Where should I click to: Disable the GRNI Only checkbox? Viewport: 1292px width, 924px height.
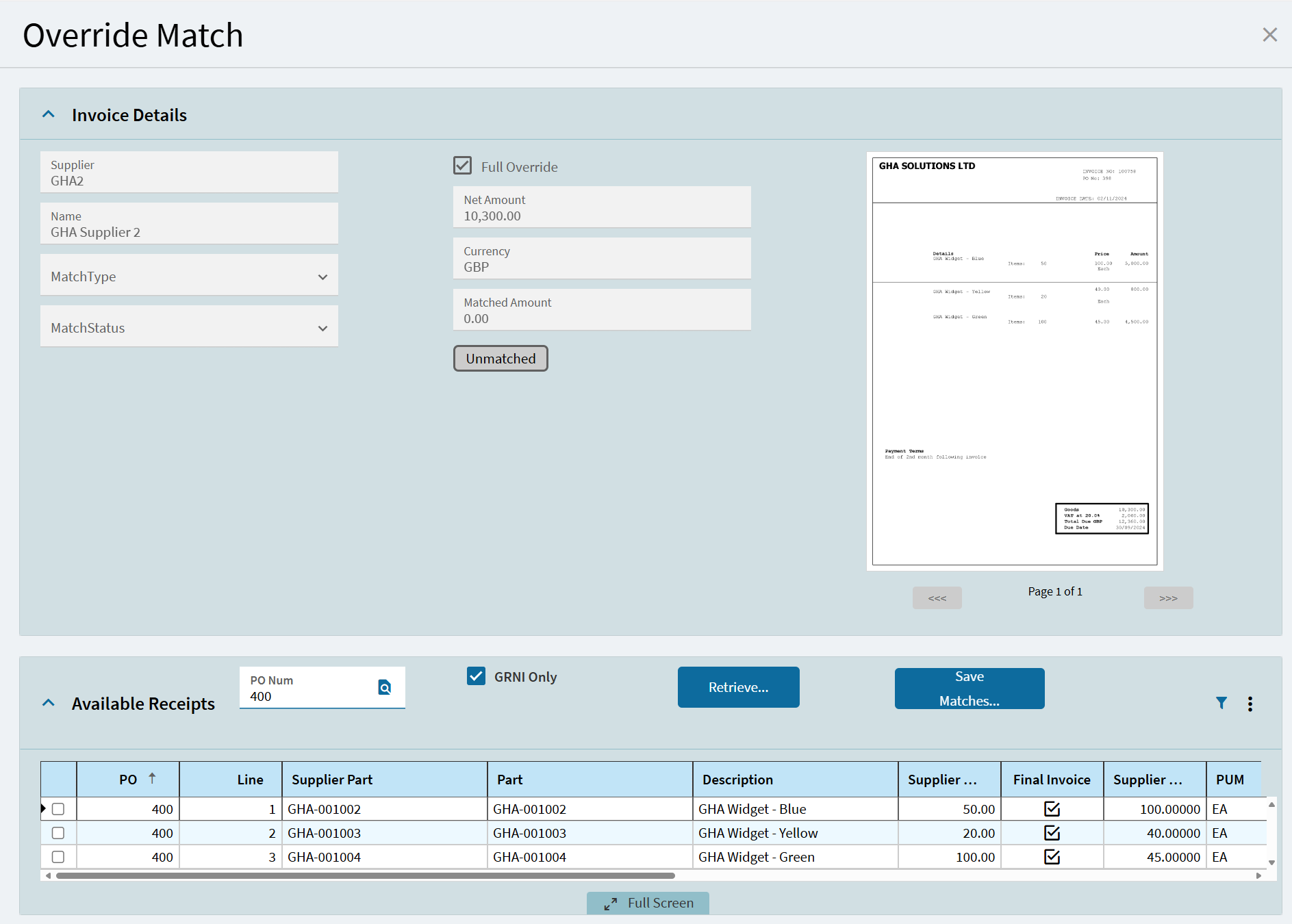[476, 676]
